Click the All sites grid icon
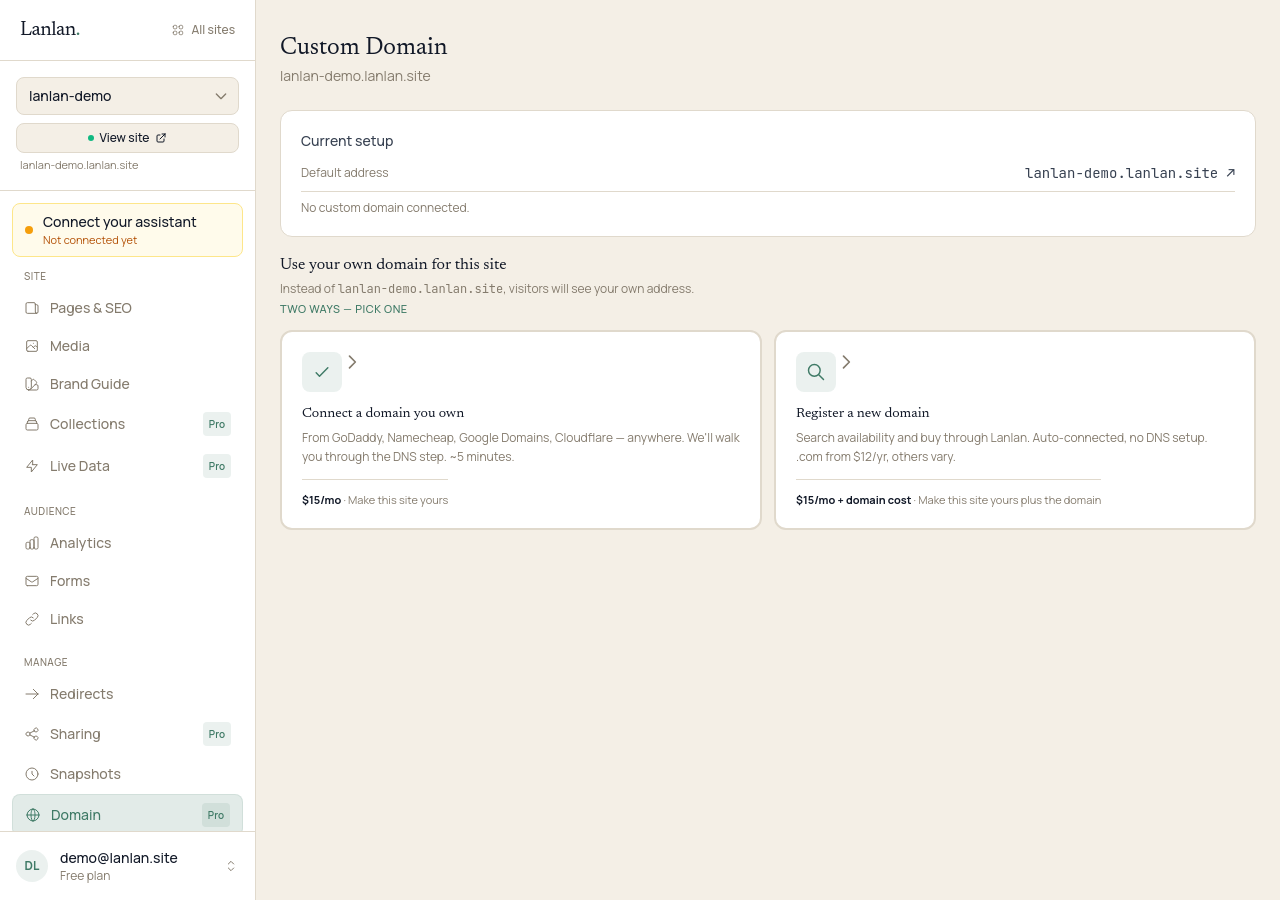This screenshot has width=1280, height=900. click(x=178, y=30)
